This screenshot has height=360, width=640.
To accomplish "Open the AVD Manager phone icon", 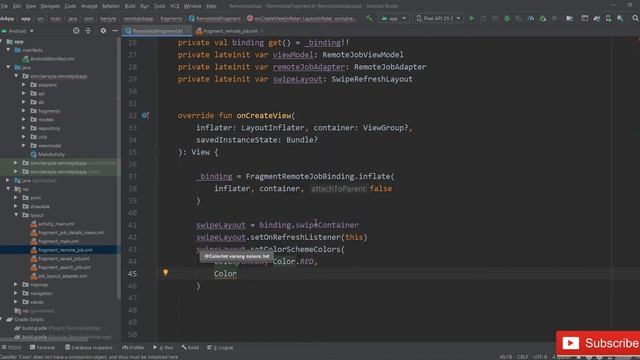I will 608,18.
